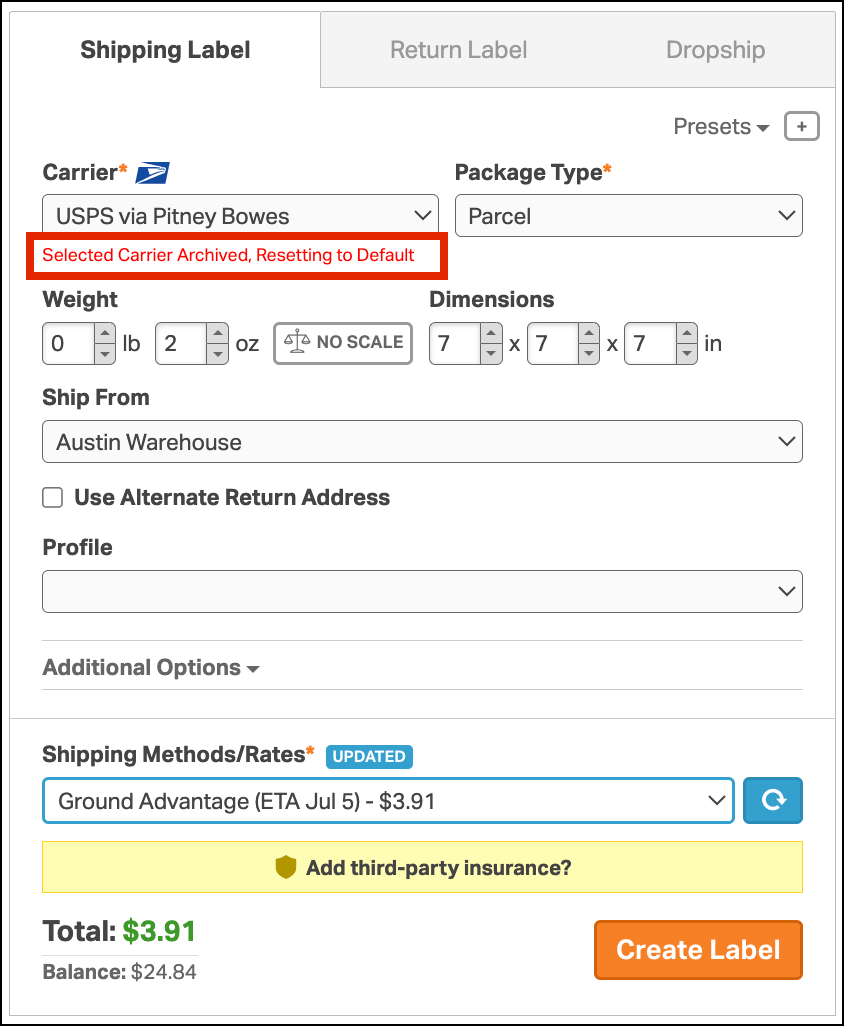Open the Package Type dropdown

coord(628,216)
